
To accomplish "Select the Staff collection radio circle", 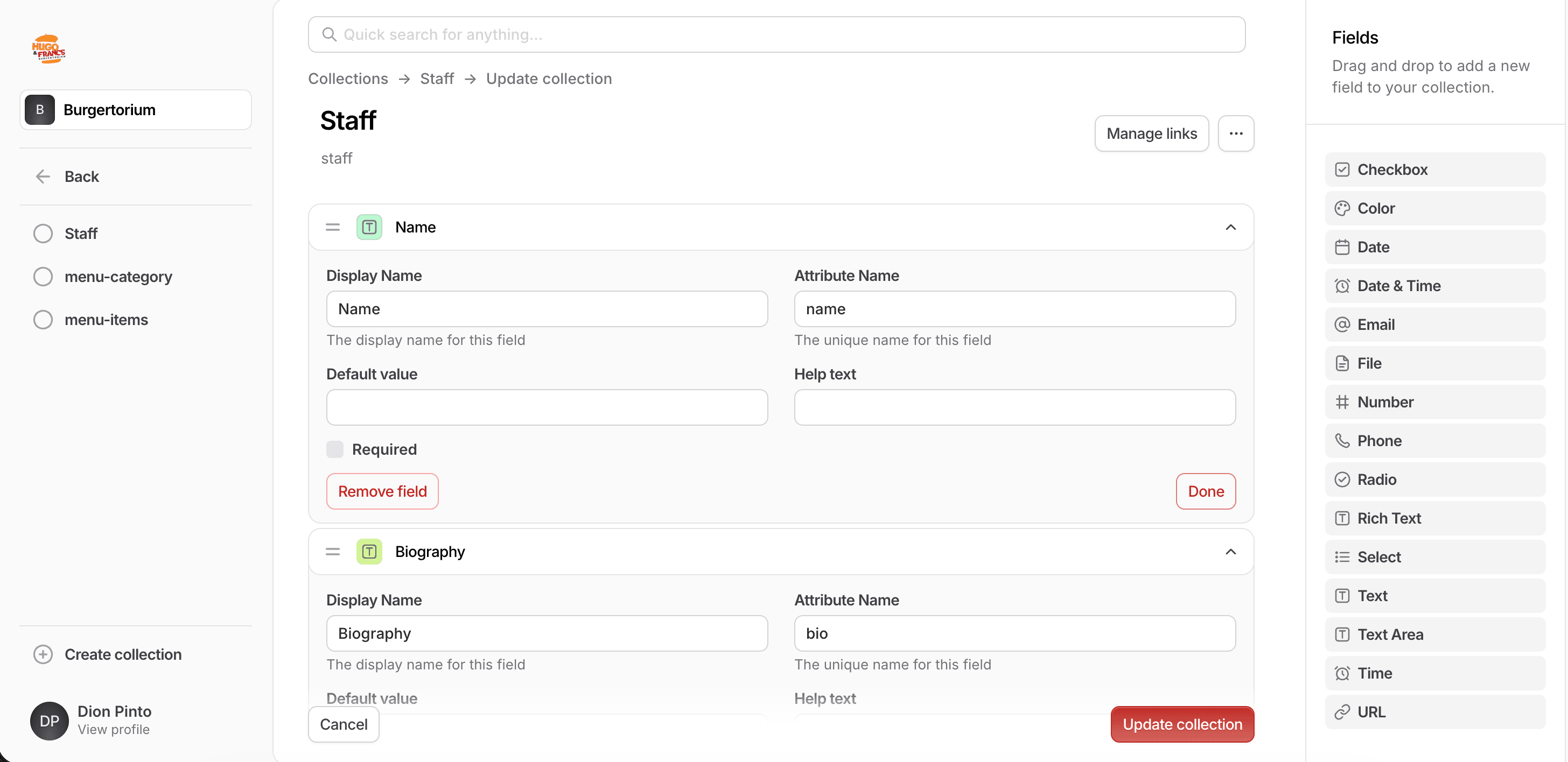I will [x=43, y=234].
